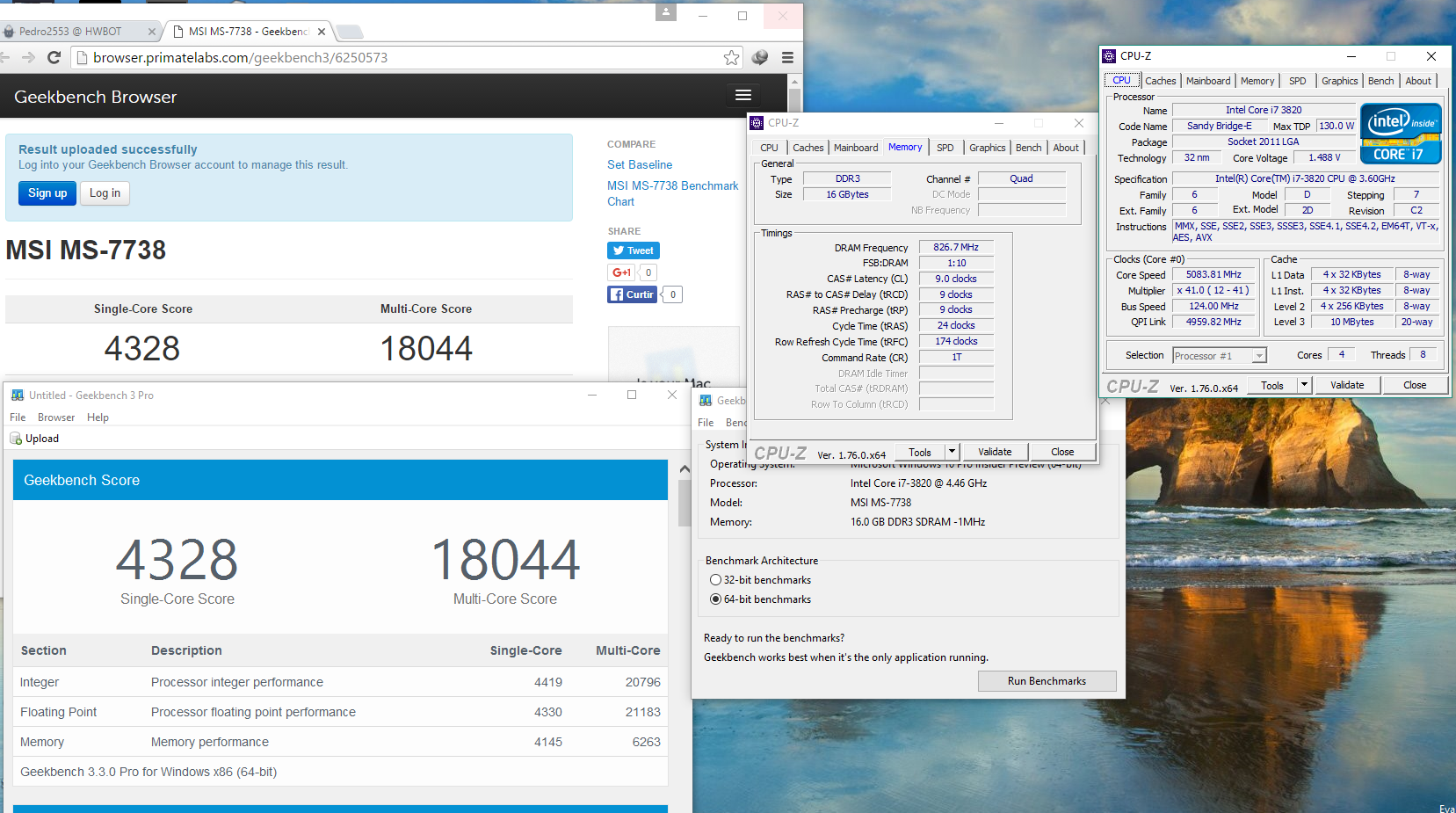Click the front CPU-Z window title icon
Screen dimensions: 1456x813
(x=1109, y=55)
